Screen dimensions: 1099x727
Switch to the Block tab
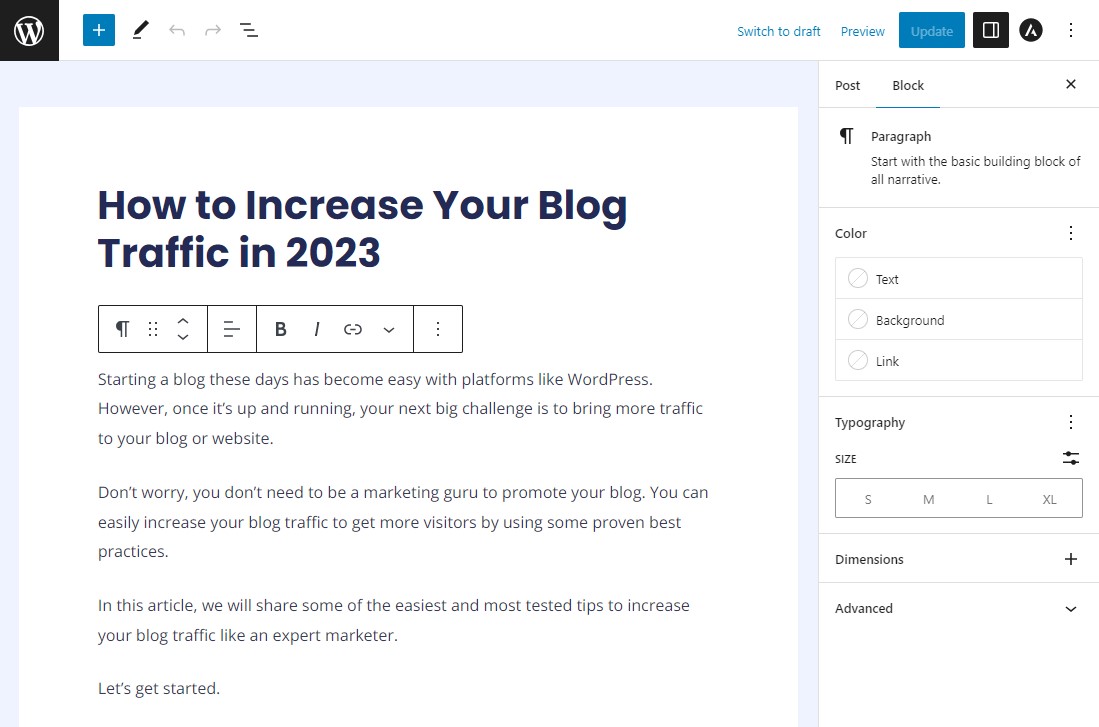(908, 86)
